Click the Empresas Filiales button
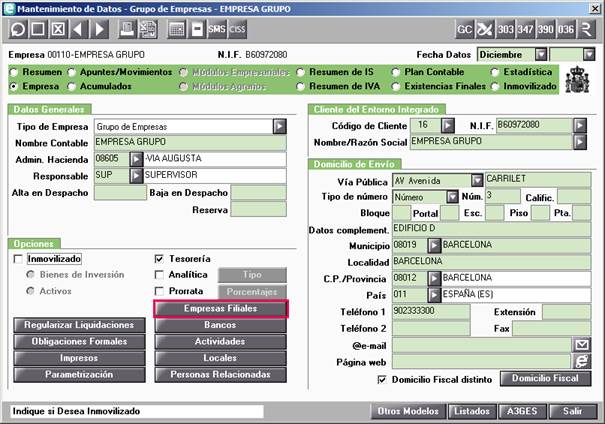605x424 pixels. tap(221, 309)
